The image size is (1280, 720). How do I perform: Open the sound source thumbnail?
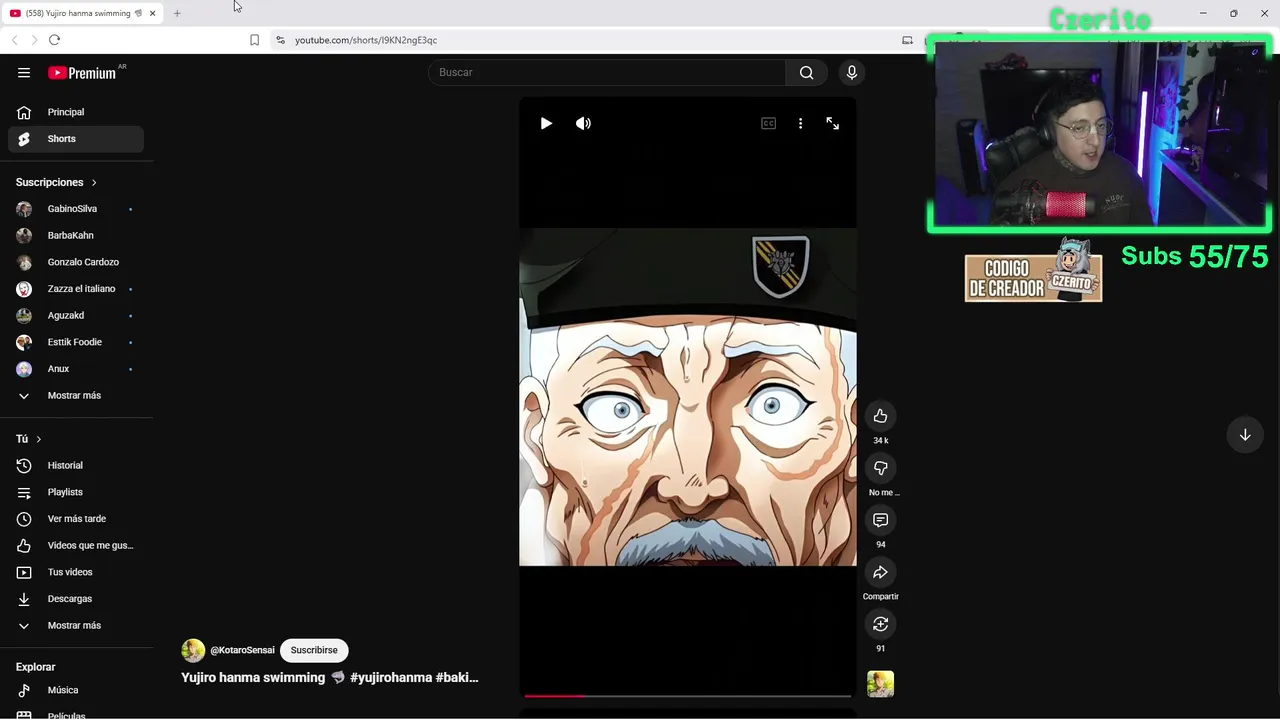880,684
